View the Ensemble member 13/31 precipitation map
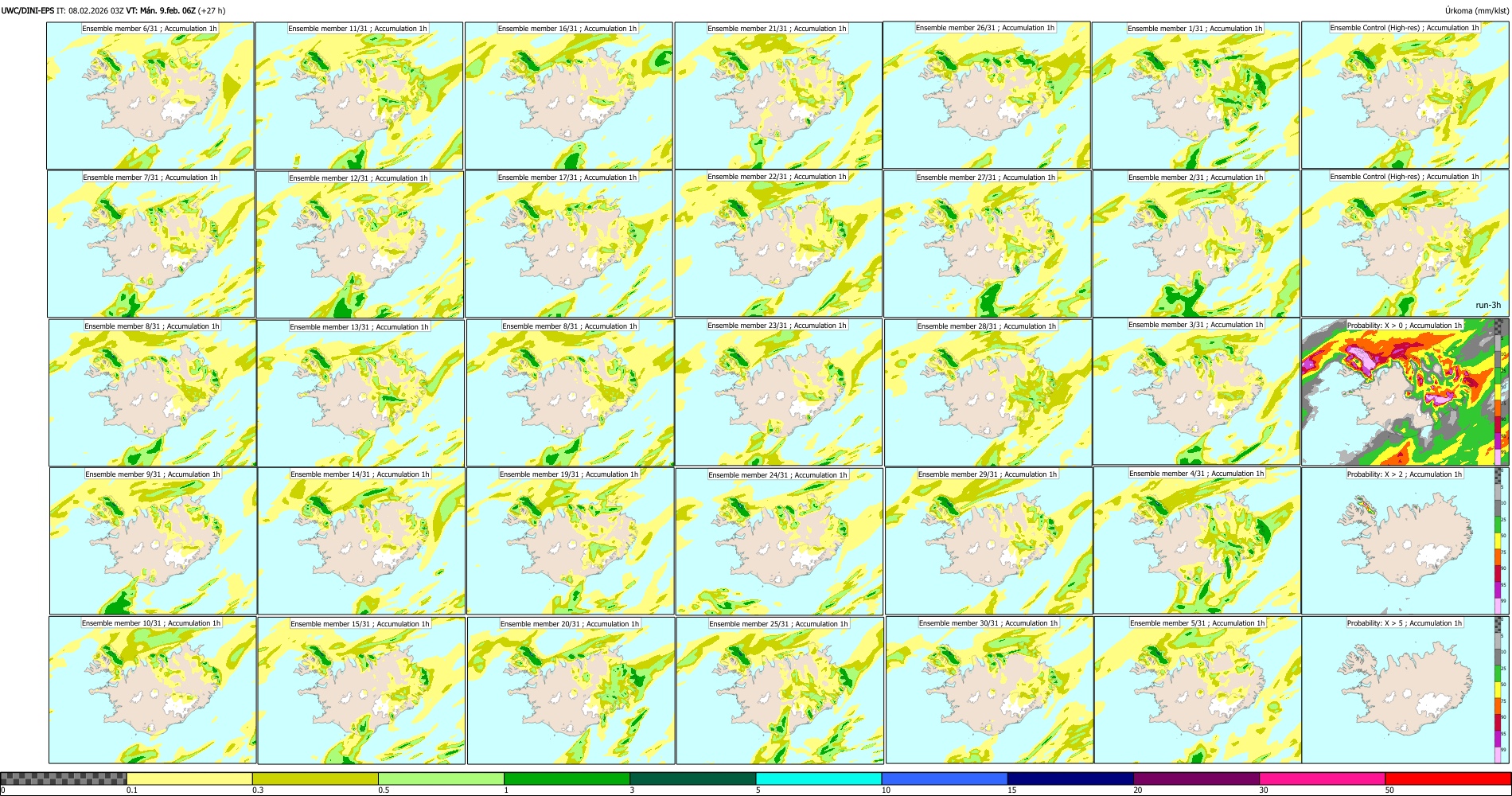This screenshot has width=1512, height=796. (x=360, y=393)
